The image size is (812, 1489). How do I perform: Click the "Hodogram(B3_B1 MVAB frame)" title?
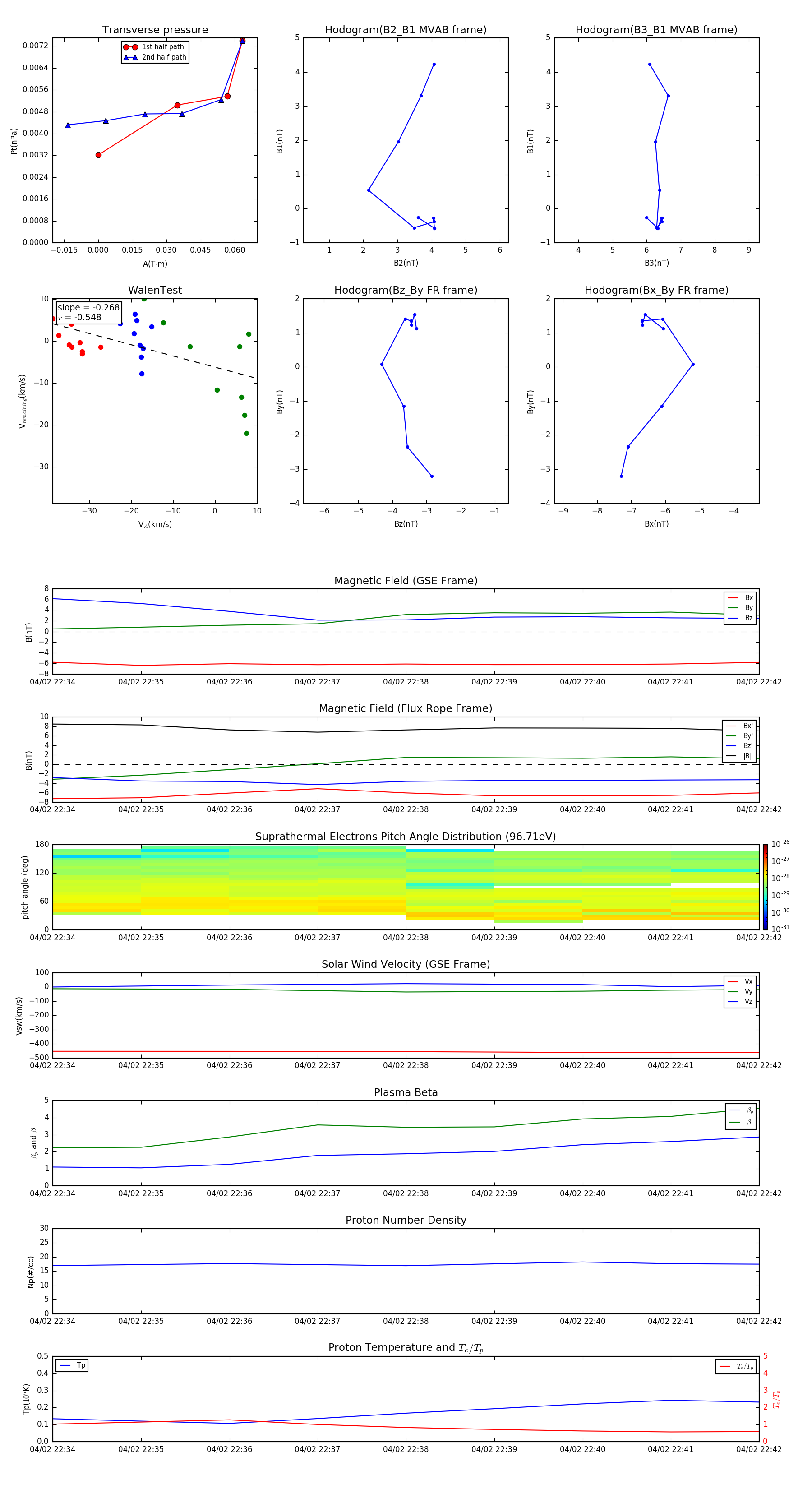656,30
